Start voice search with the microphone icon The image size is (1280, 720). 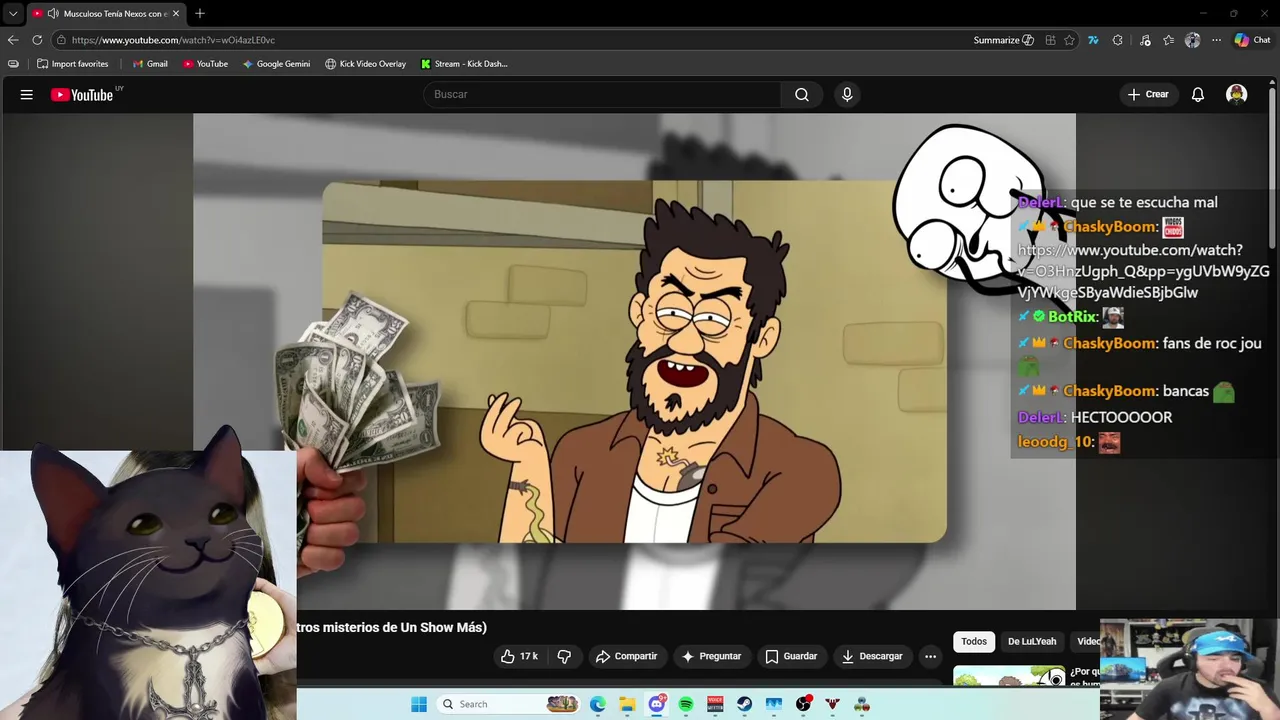[x=847, y=94]
